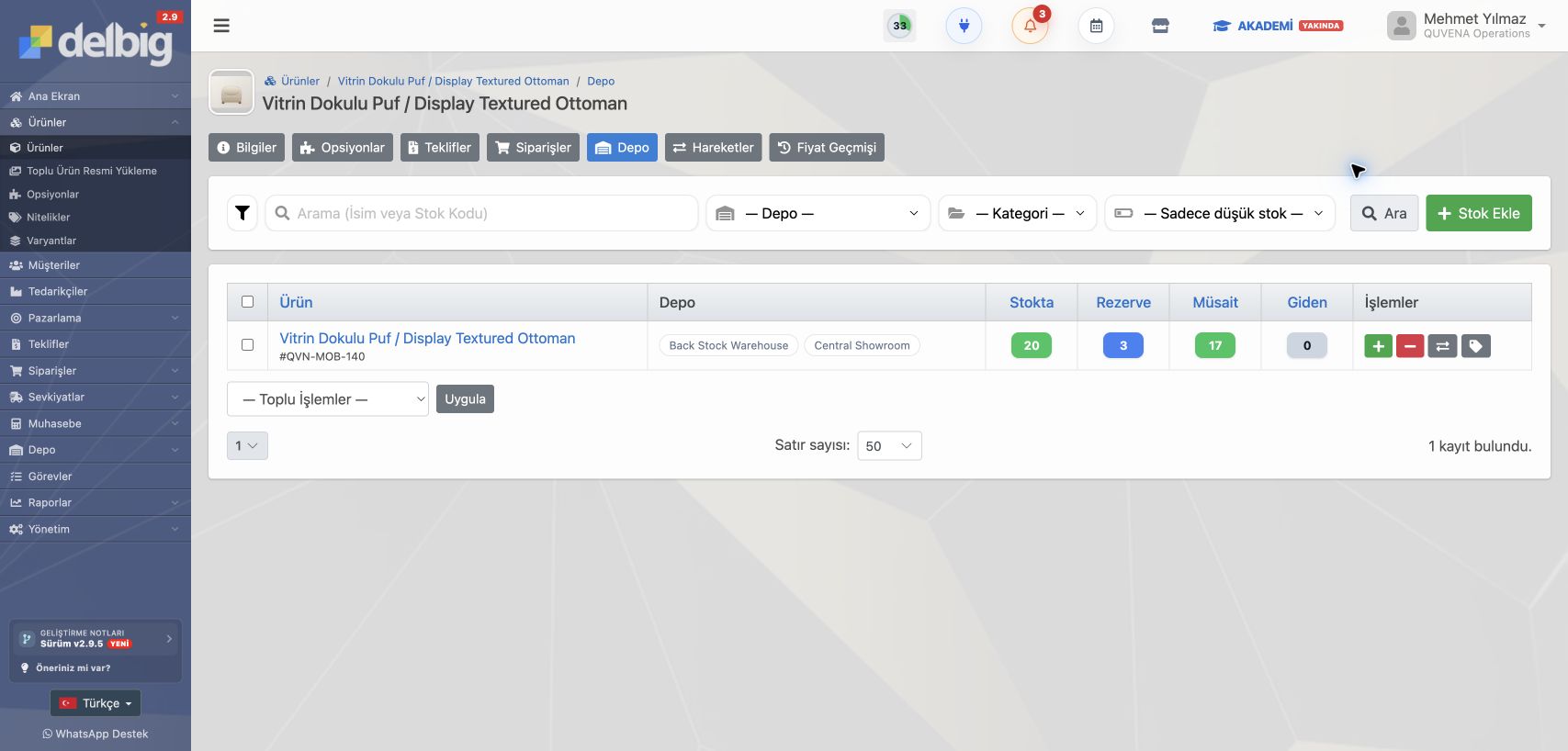Click Vitrin Dokulu Puf breadcrumb link

(453, 81)
